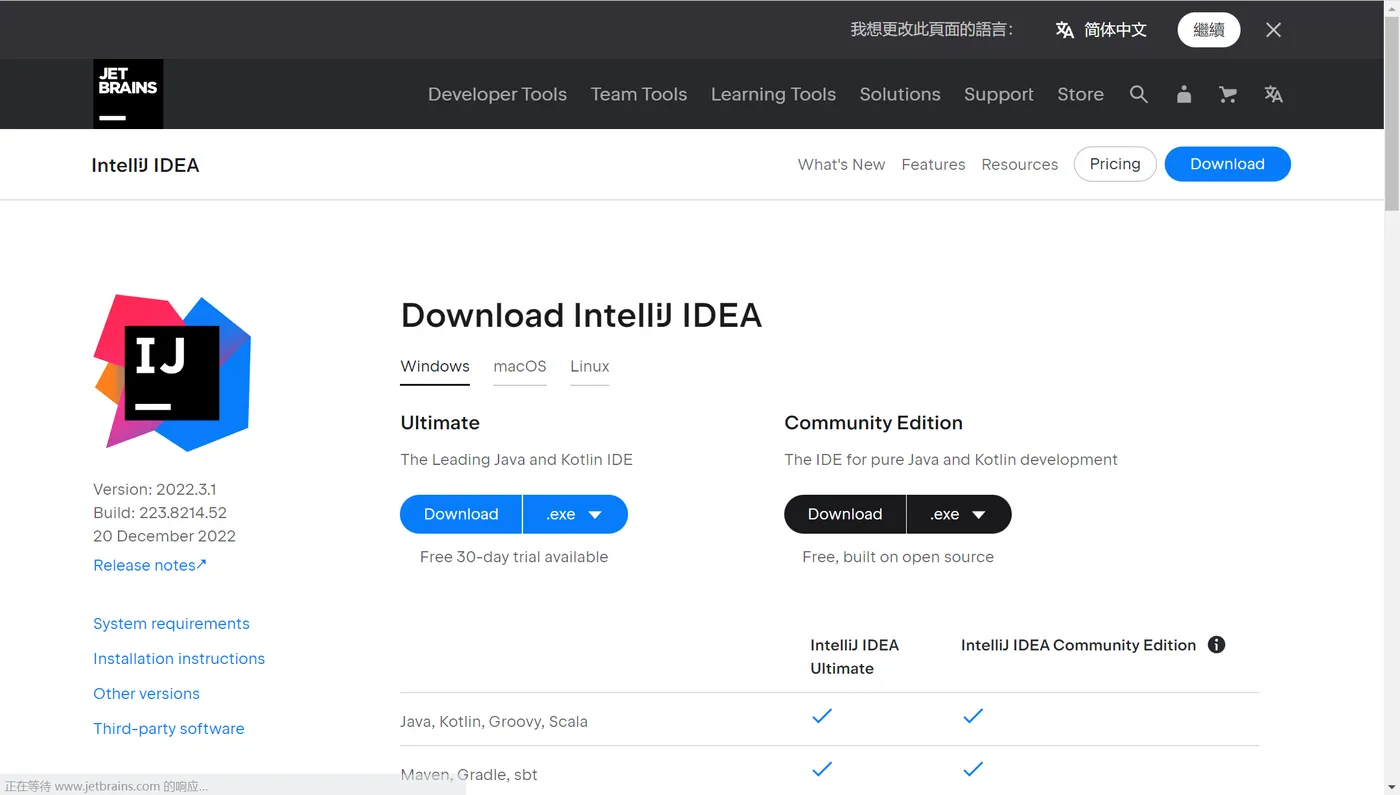Open System requirements link
This screenshot has height=795, width=1400.
click(x=171, y=623)
